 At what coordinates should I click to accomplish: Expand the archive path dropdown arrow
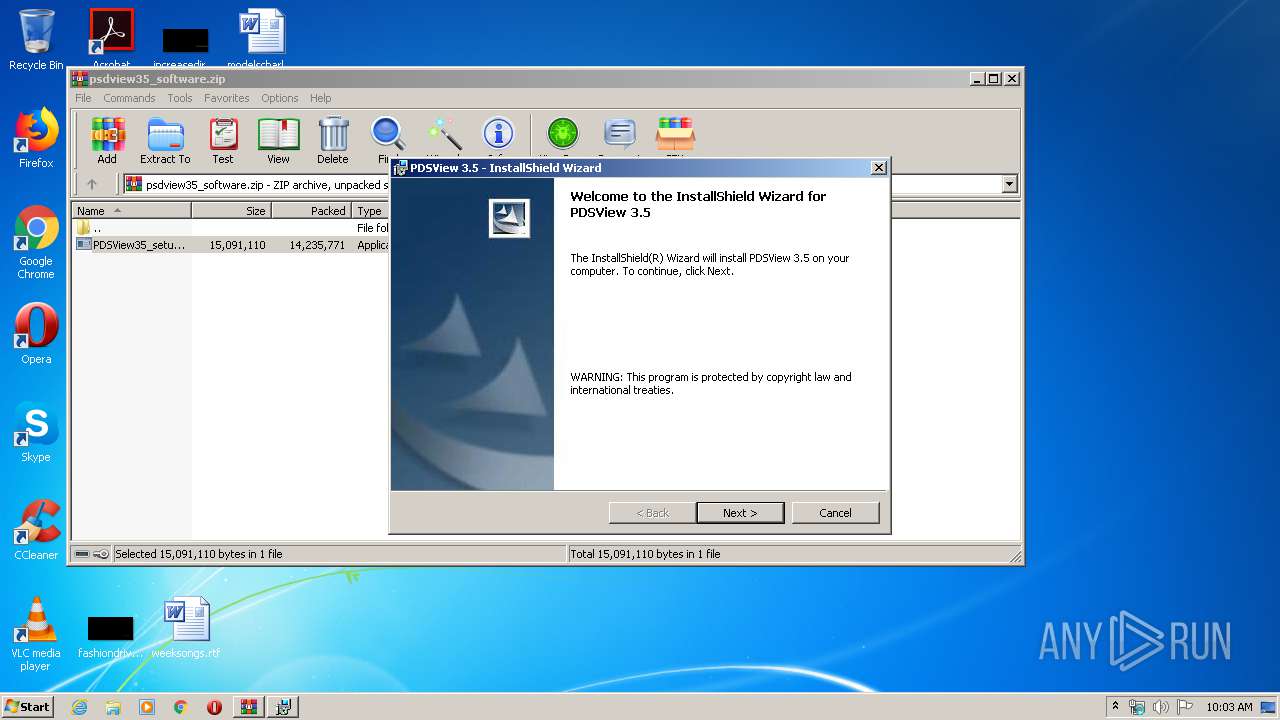pyautogui.click(x=1009, y=184)
